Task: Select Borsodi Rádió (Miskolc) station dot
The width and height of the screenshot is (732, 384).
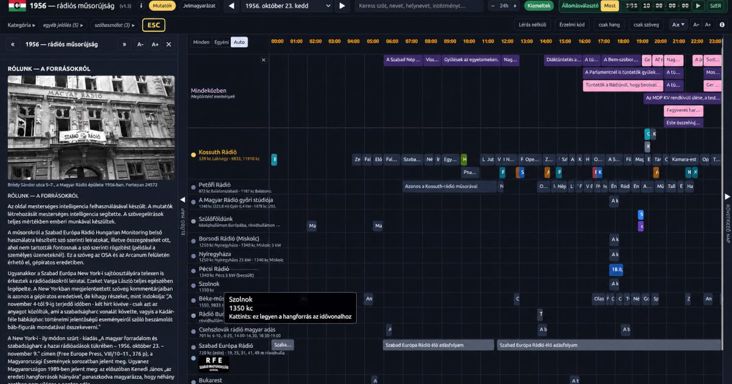Action: 193,241
